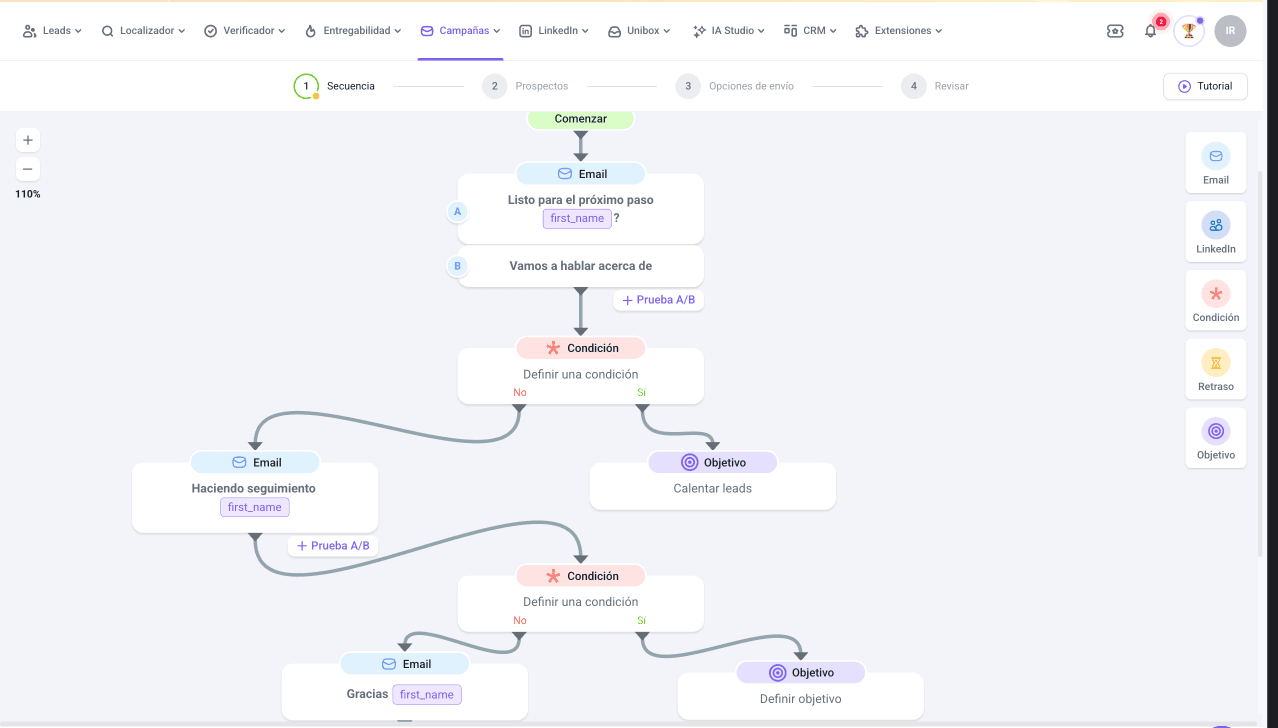Click first_name tag in Gracias email
The height and width of the screenshot is (728, 1278).
[427, 695]
